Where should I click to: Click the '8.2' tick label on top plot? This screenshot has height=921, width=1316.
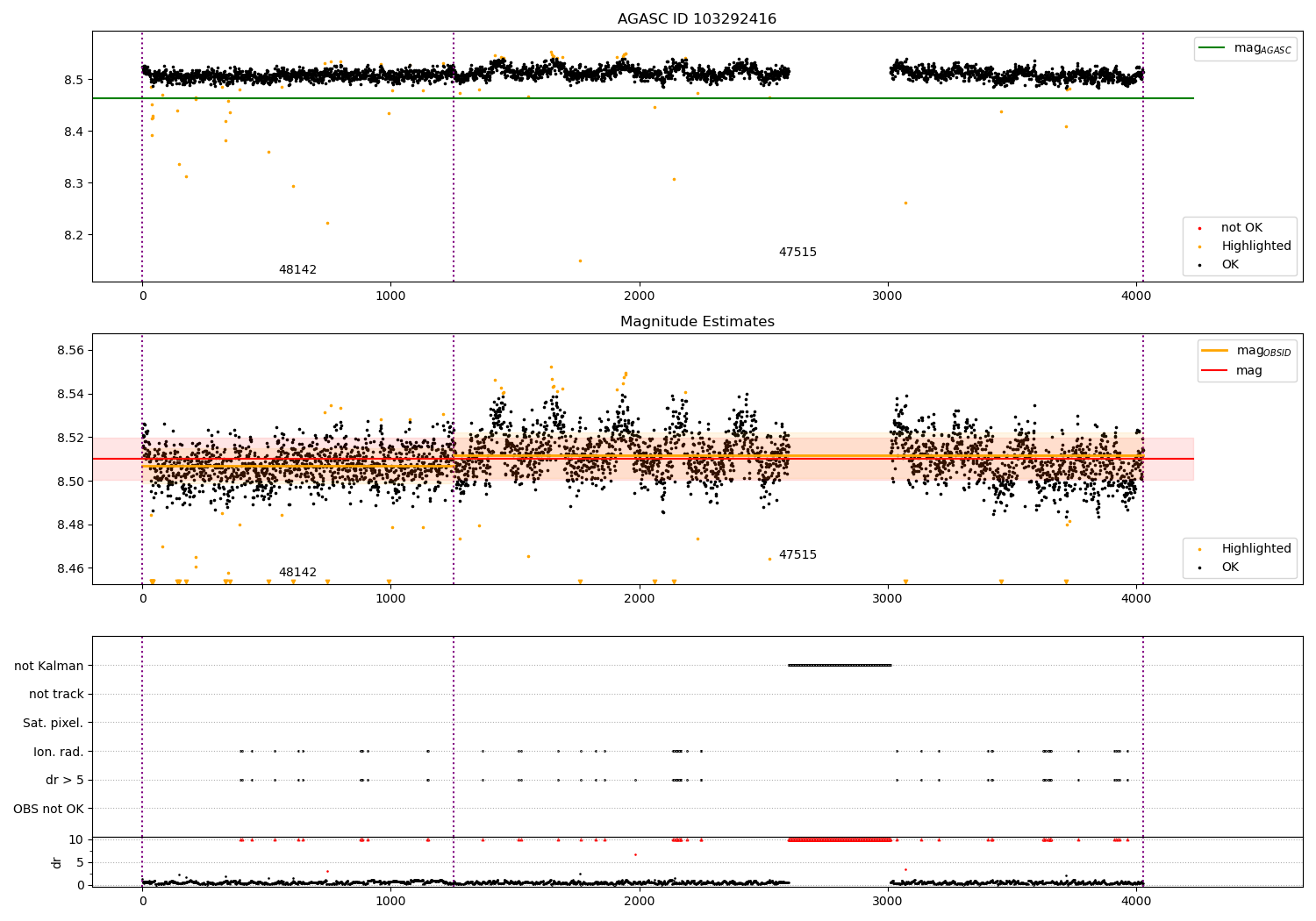point(73,235)
